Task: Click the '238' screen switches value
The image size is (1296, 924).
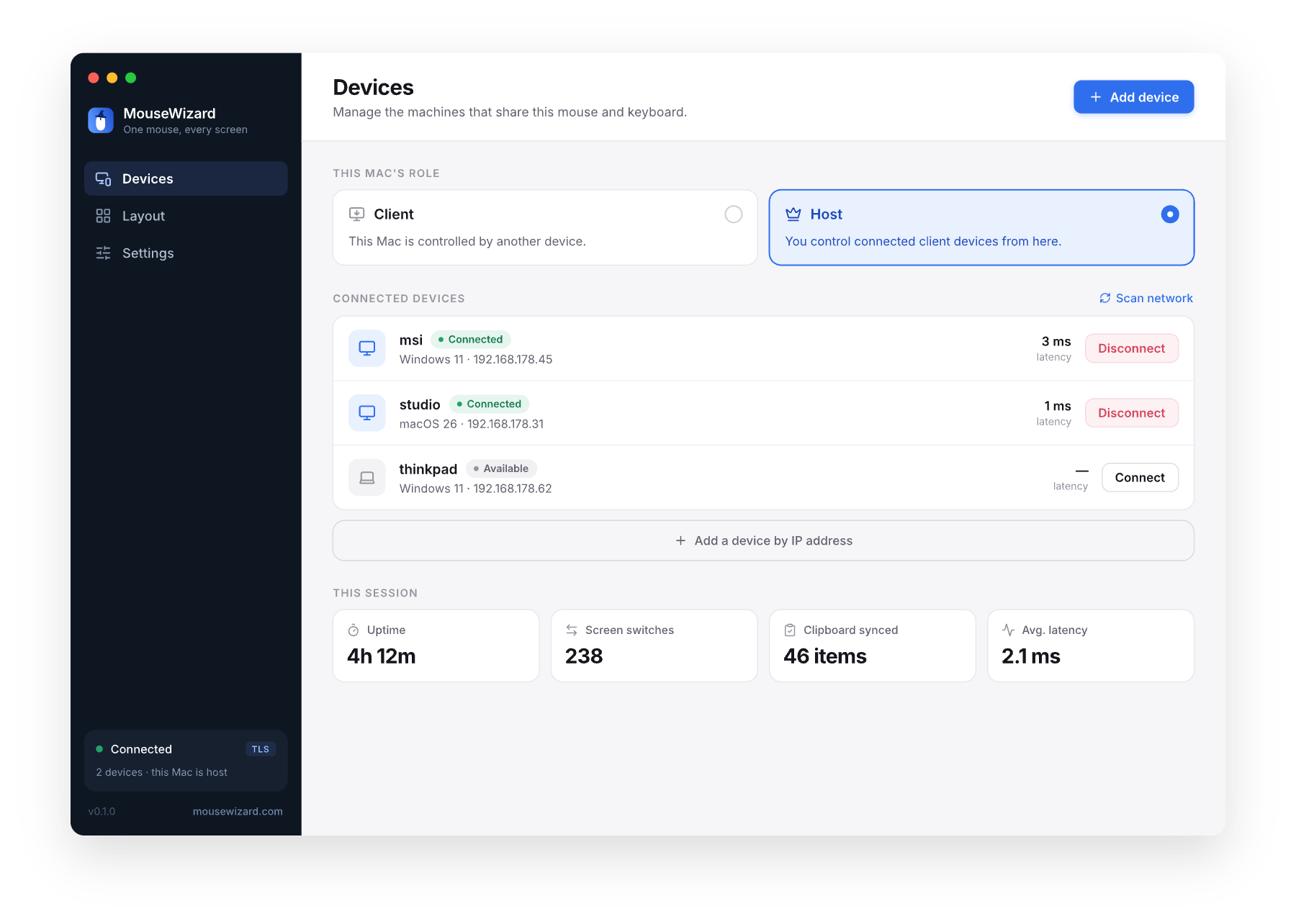Action: coord(584,656)
